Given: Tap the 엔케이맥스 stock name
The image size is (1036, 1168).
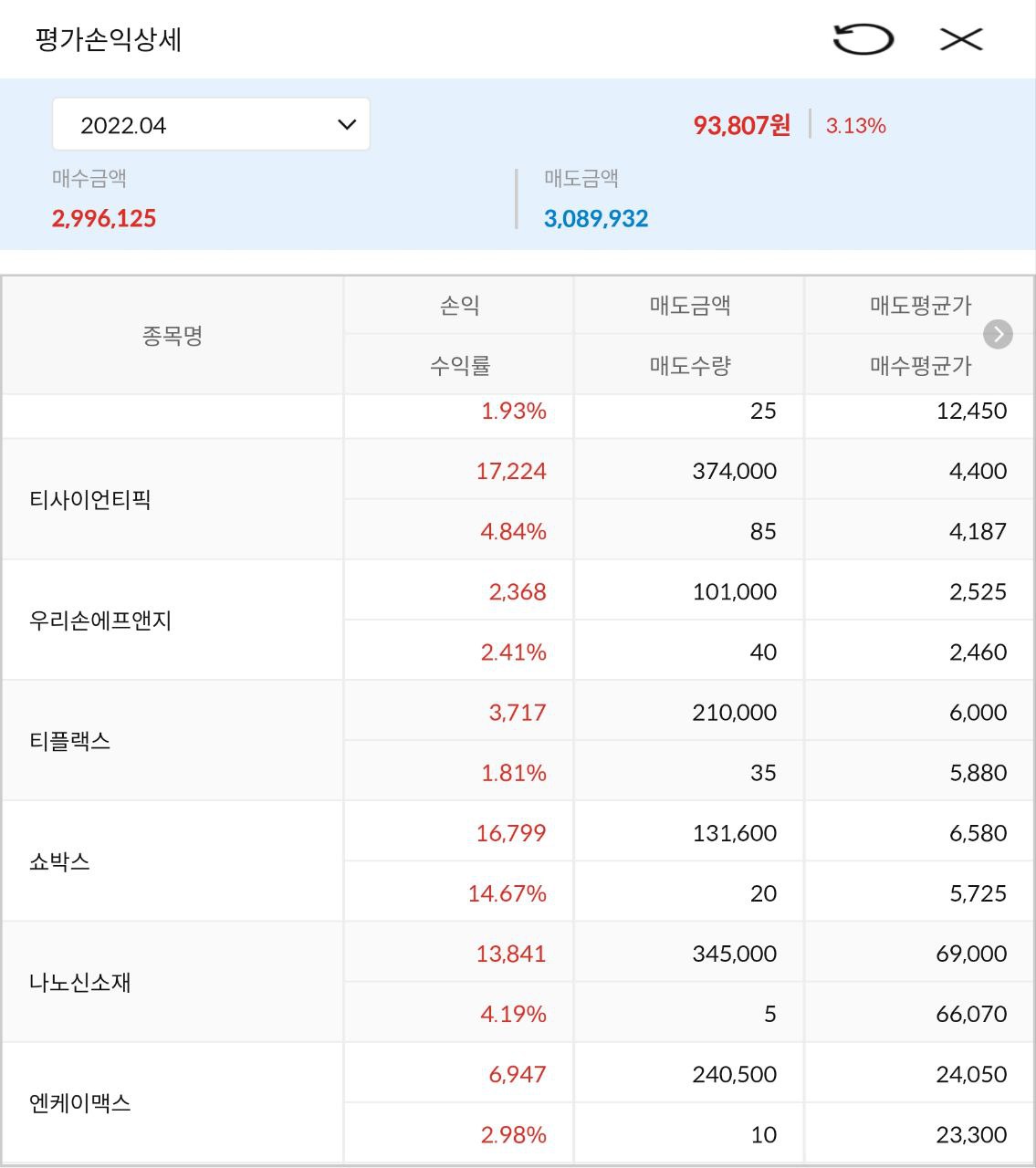Looking at the screenshot, I should pyautogui.click(x=80, y=1102).
